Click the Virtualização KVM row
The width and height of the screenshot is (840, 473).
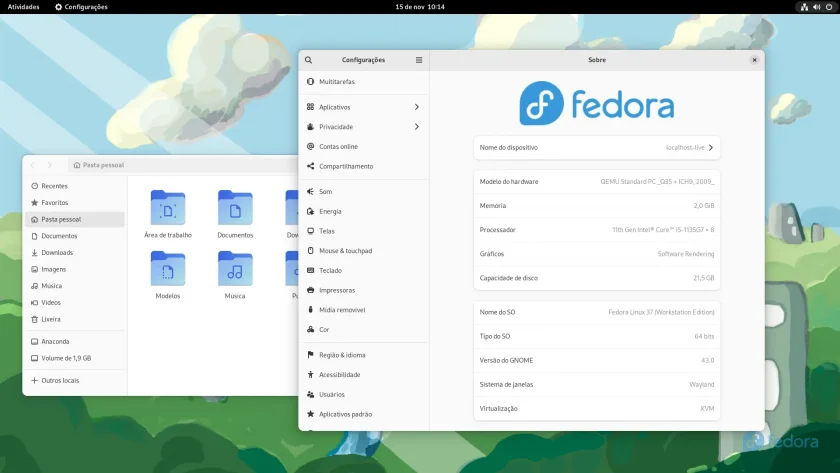[x=597, y=409]
